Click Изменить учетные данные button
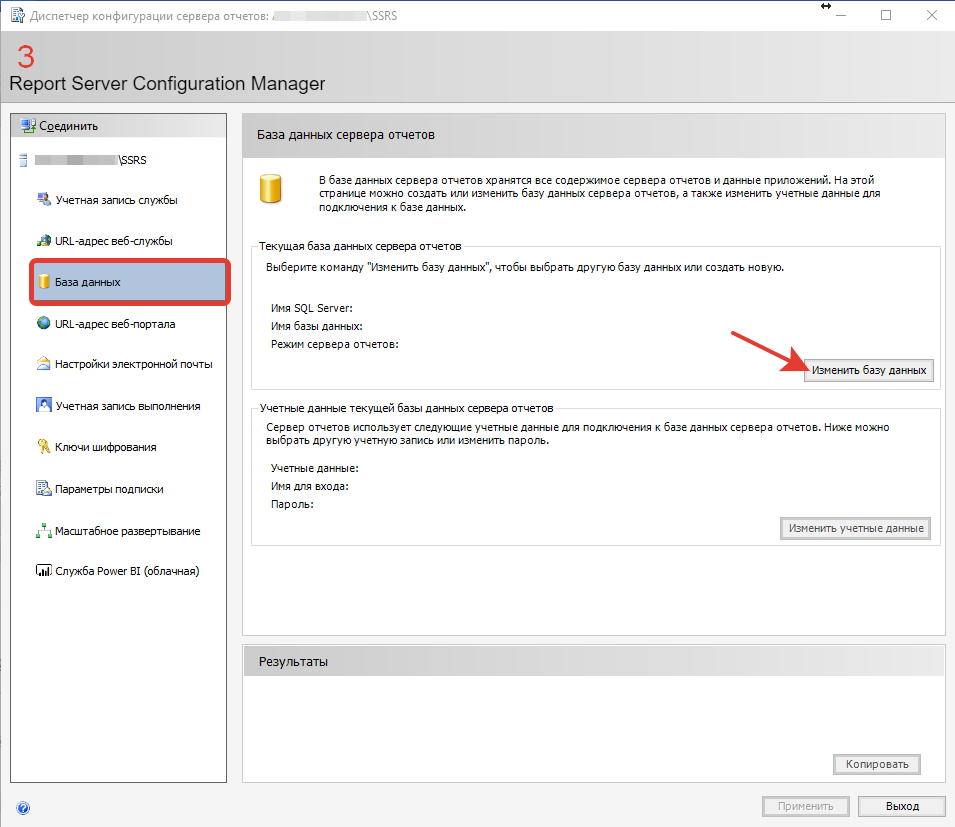This screenshot has width=955, height=827. click(x=856, y=528)
